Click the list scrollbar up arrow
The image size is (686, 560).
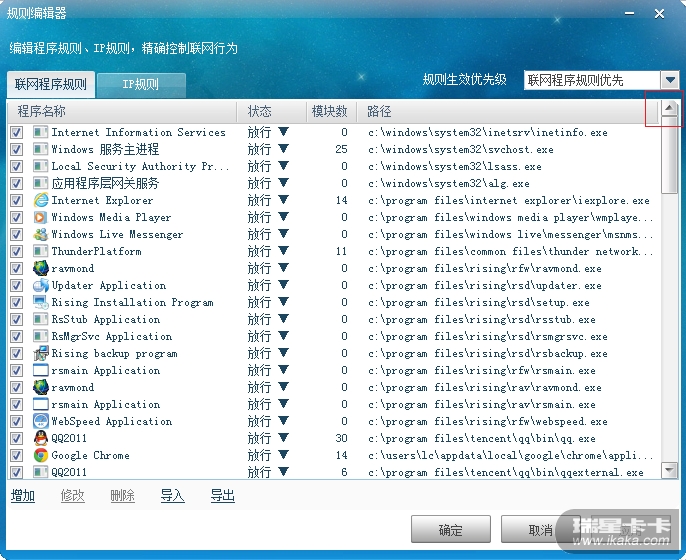pyautogui.click(x=669, y=108)
